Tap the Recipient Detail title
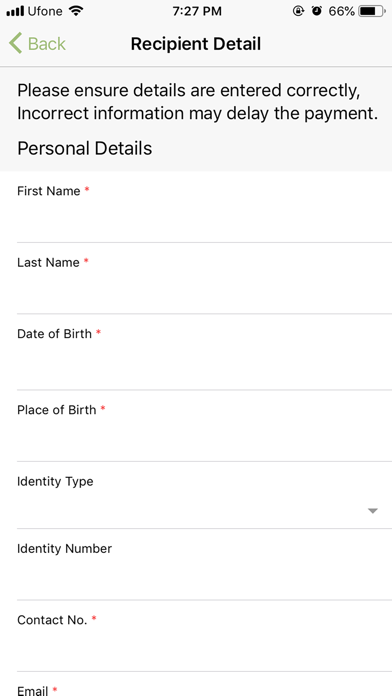Viewport: 392px width, 696px height. (x=196, y=44)
